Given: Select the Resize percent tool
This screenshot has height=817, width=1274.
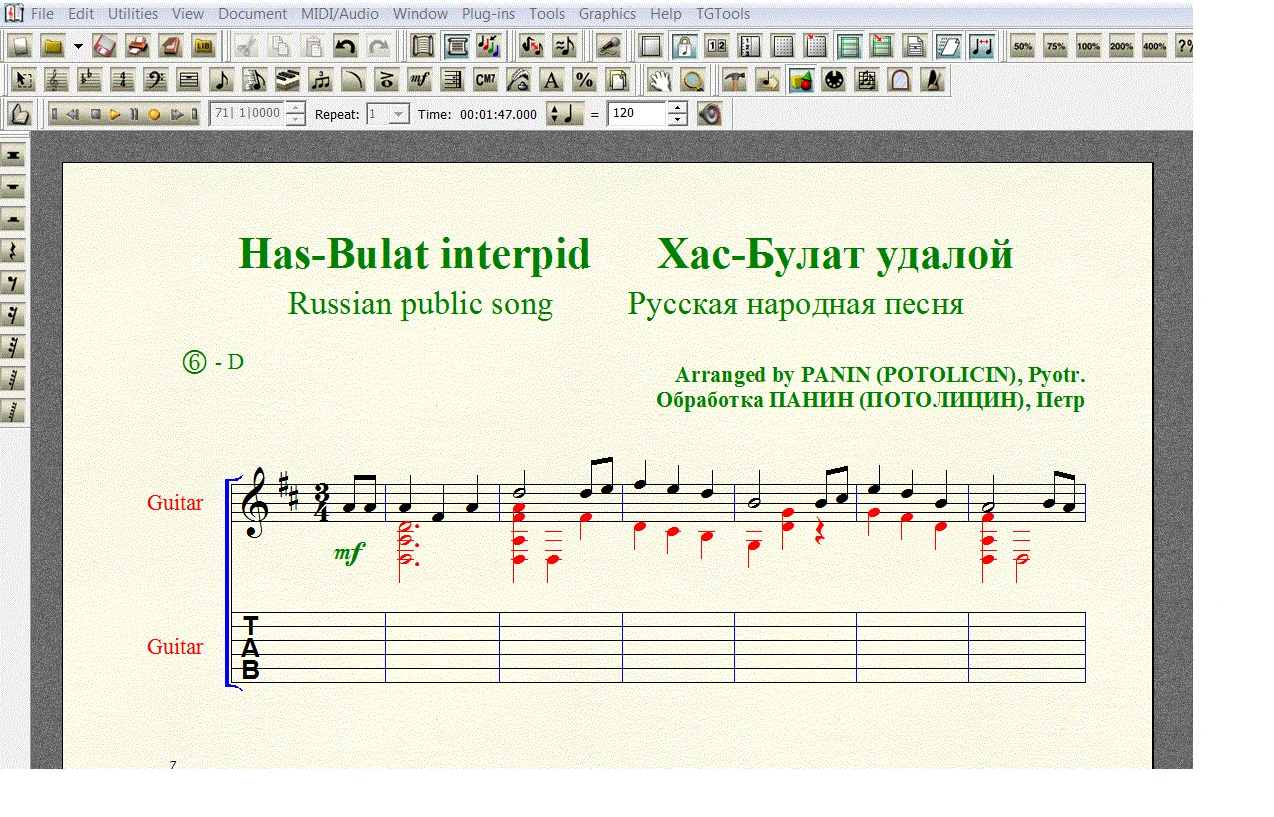Looking at the screenshot, I should [x=584, y=80].
